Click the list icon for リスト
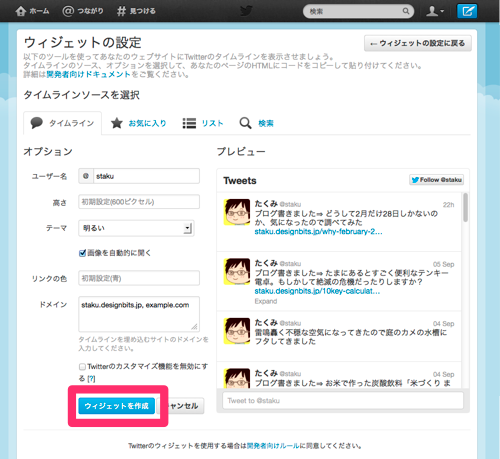 point(189,123)
